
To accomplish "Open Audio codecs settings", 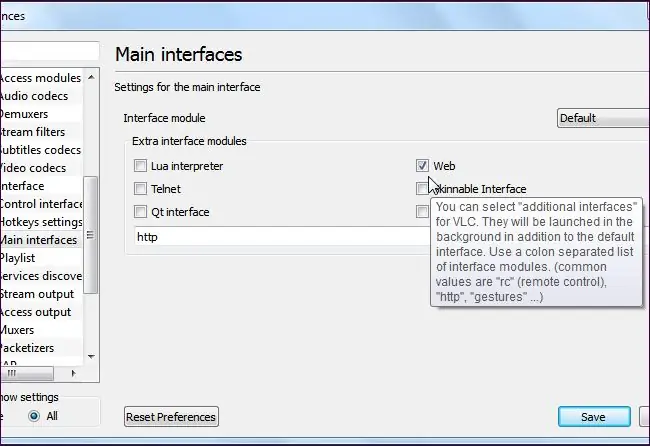I will coord(34,96).
